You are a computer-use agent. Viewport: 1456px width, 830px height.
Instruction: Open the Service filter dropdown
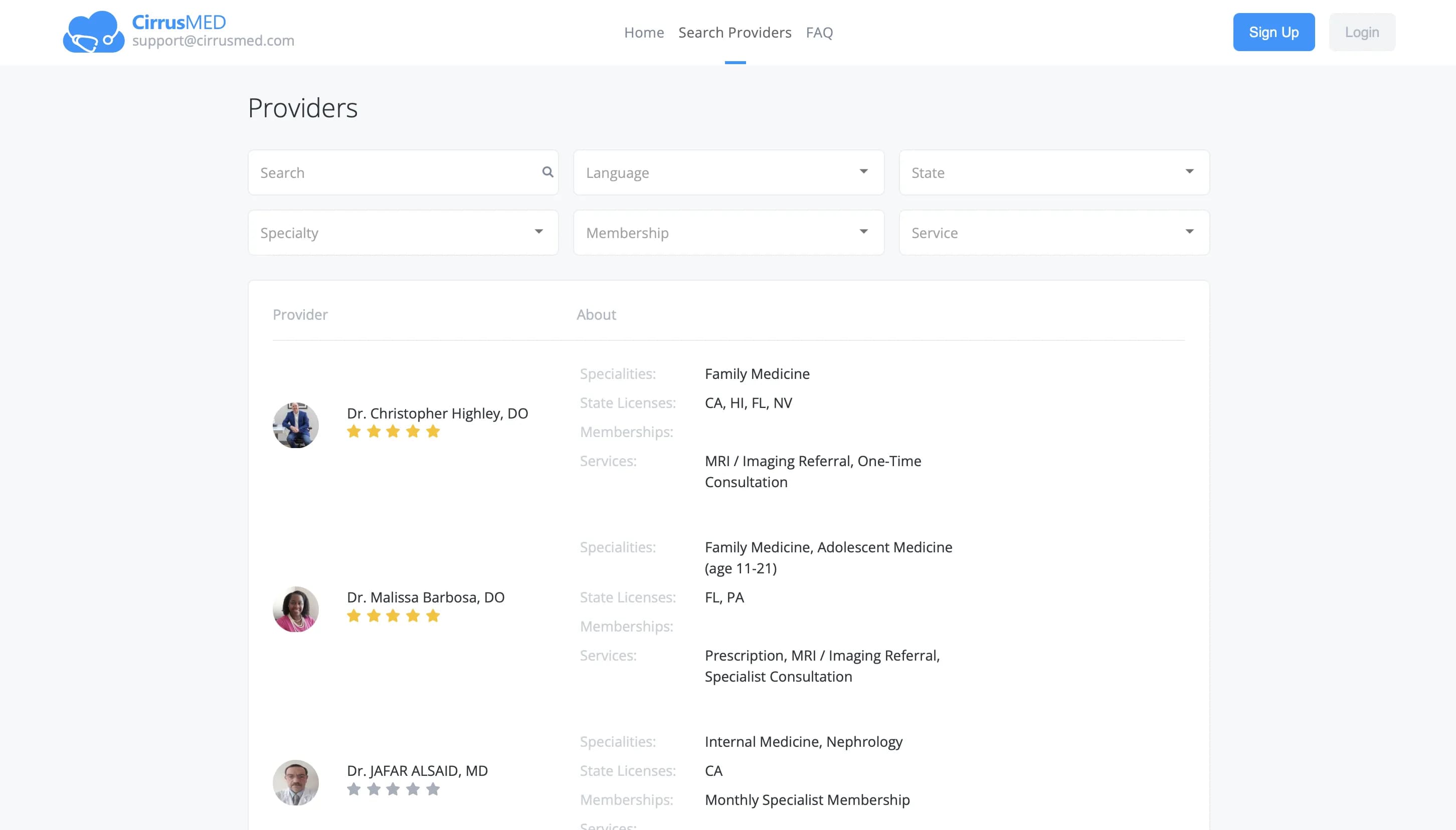pyautogui.click(x=1053, y=233)
